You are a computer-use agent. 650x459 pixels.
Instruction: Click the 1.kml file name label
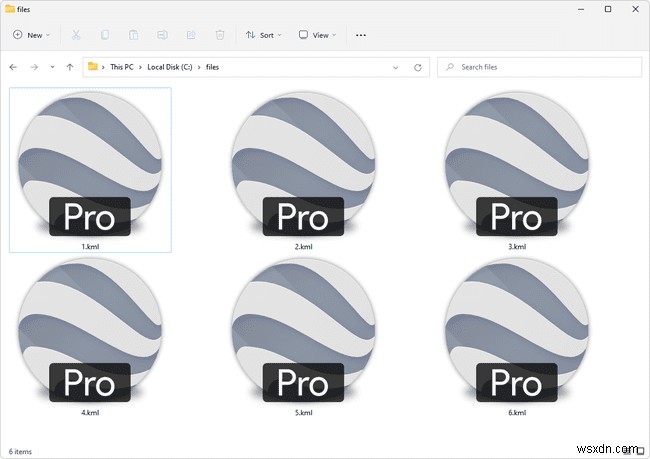pyautogui.click(x=90, y=247)
